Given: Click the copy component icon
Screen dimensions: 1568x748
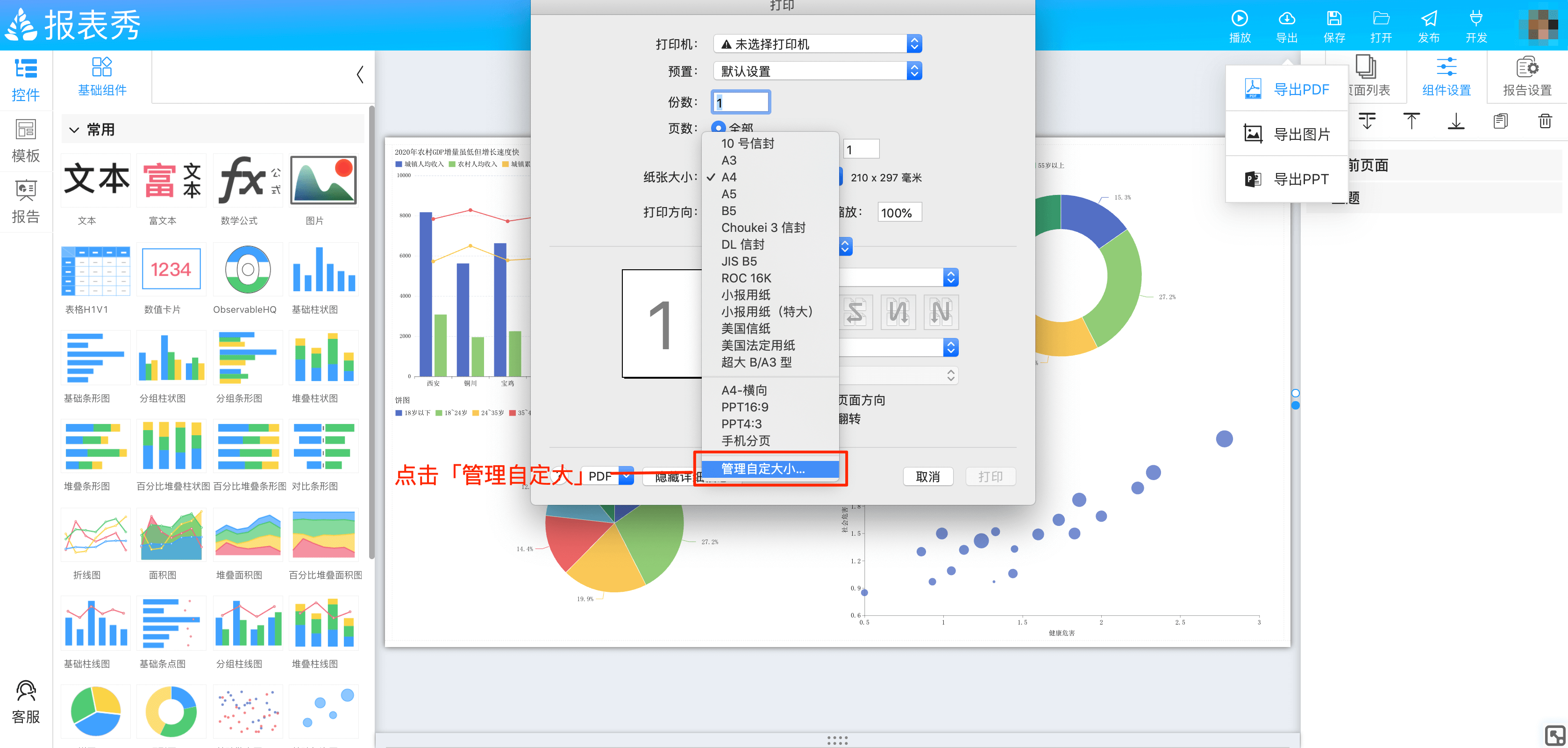Looking at the screenshot, I should click(1500, 121).
